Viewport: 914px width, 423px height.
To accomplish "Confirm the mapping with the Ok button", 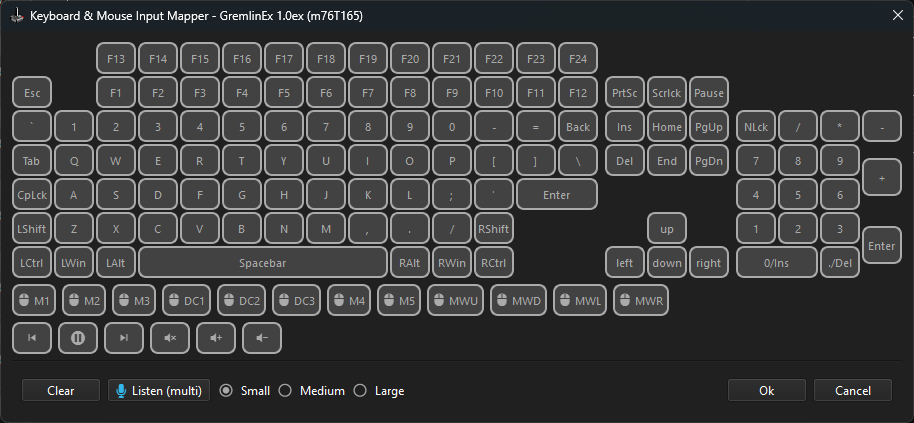I will (x=767, y=391).
